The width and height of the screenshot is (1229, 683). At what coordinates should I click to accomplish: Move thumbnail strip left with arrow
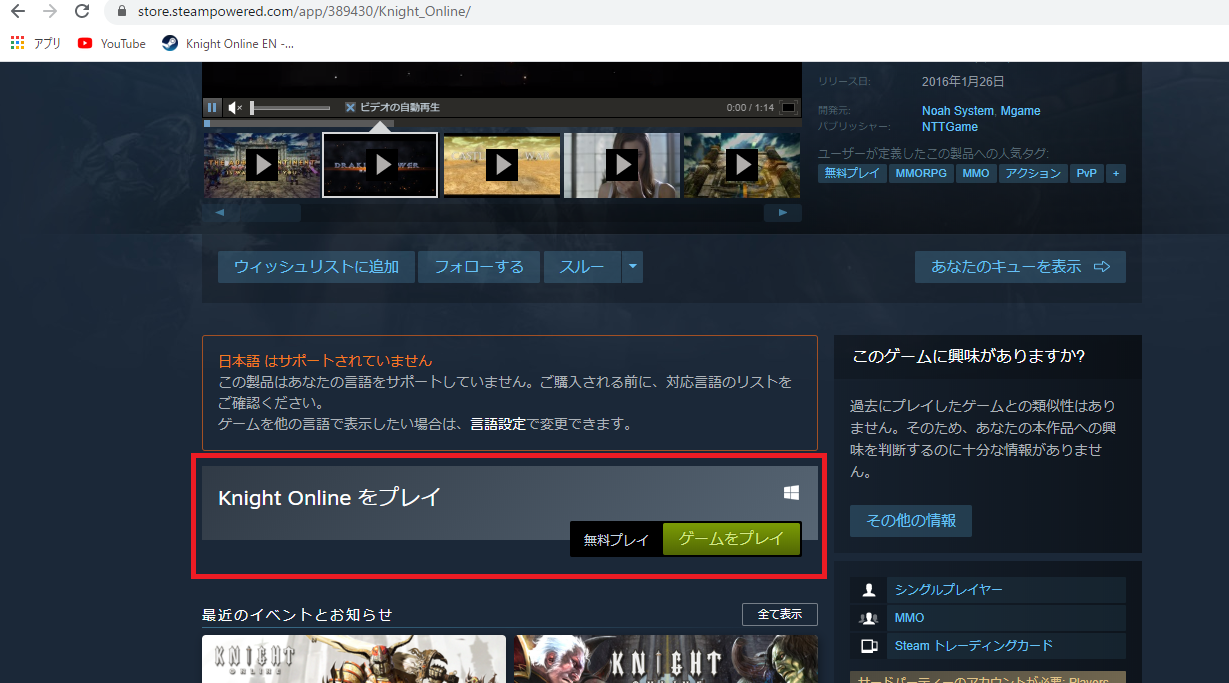(220, 213)
